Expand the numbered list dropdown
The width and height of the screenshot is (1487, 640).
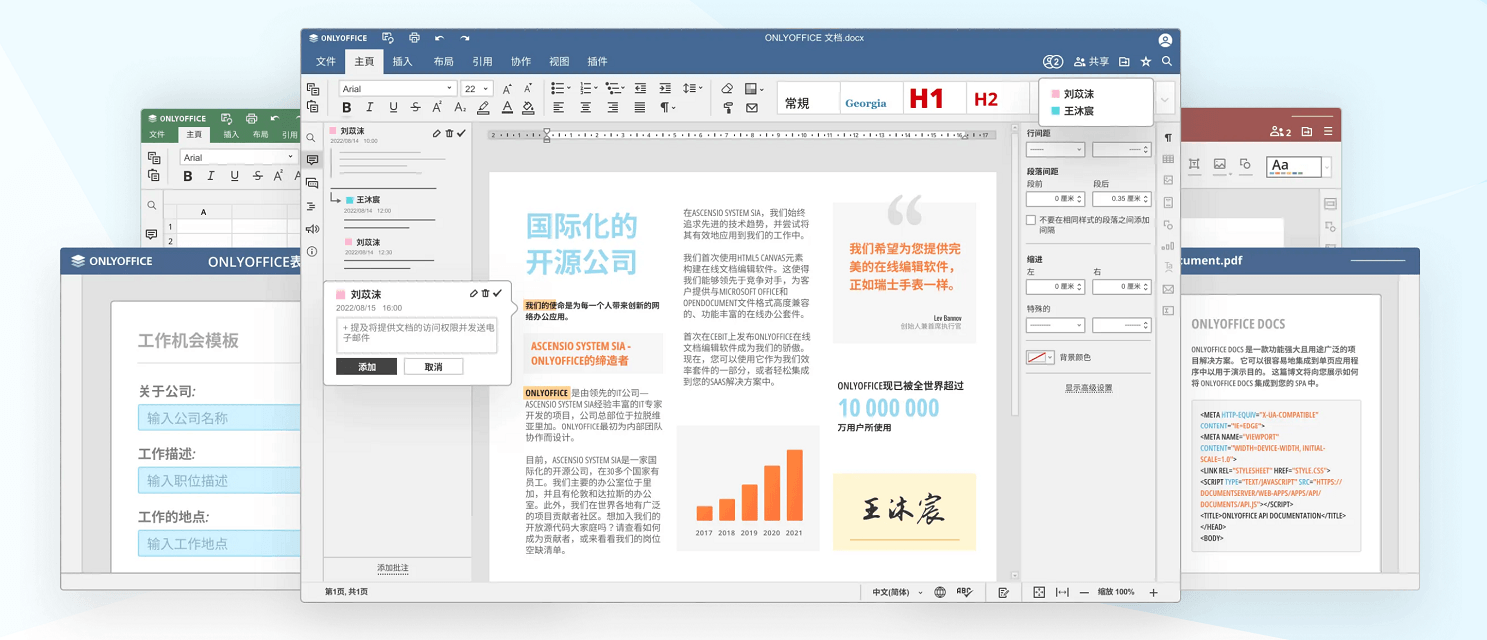coord(597,89)
